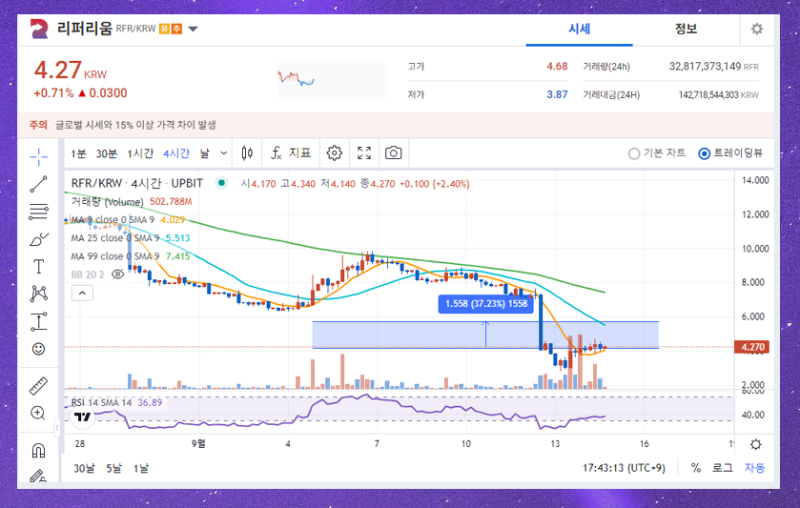
Task: Set chart range to 30날
Action: click(84, 468)
